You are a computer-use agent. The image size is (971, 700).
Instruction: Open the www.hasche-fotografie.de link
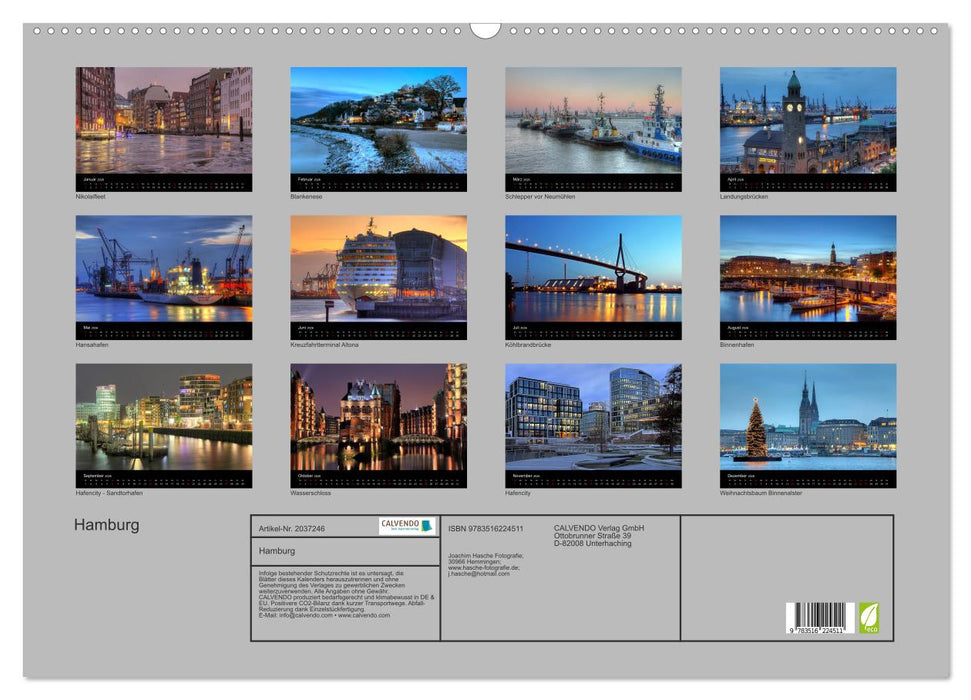(x=485, y=567)
